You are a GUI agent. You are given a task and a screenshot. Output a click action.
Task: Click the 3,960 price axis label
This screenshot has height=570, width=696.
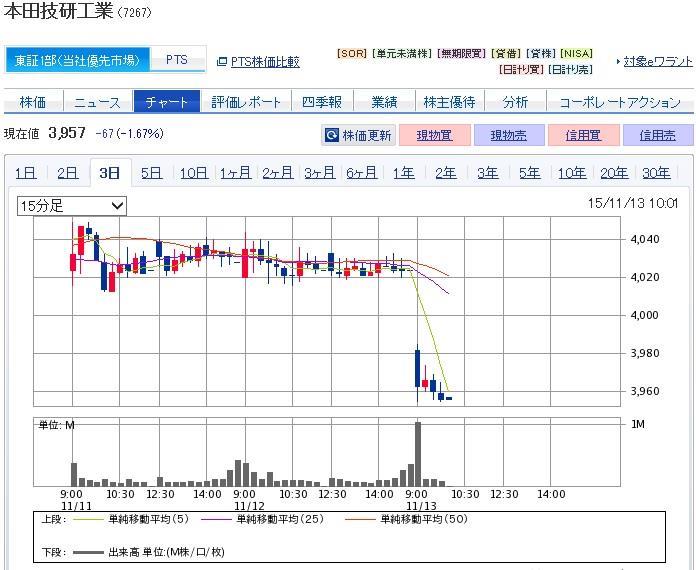point(645,392)
